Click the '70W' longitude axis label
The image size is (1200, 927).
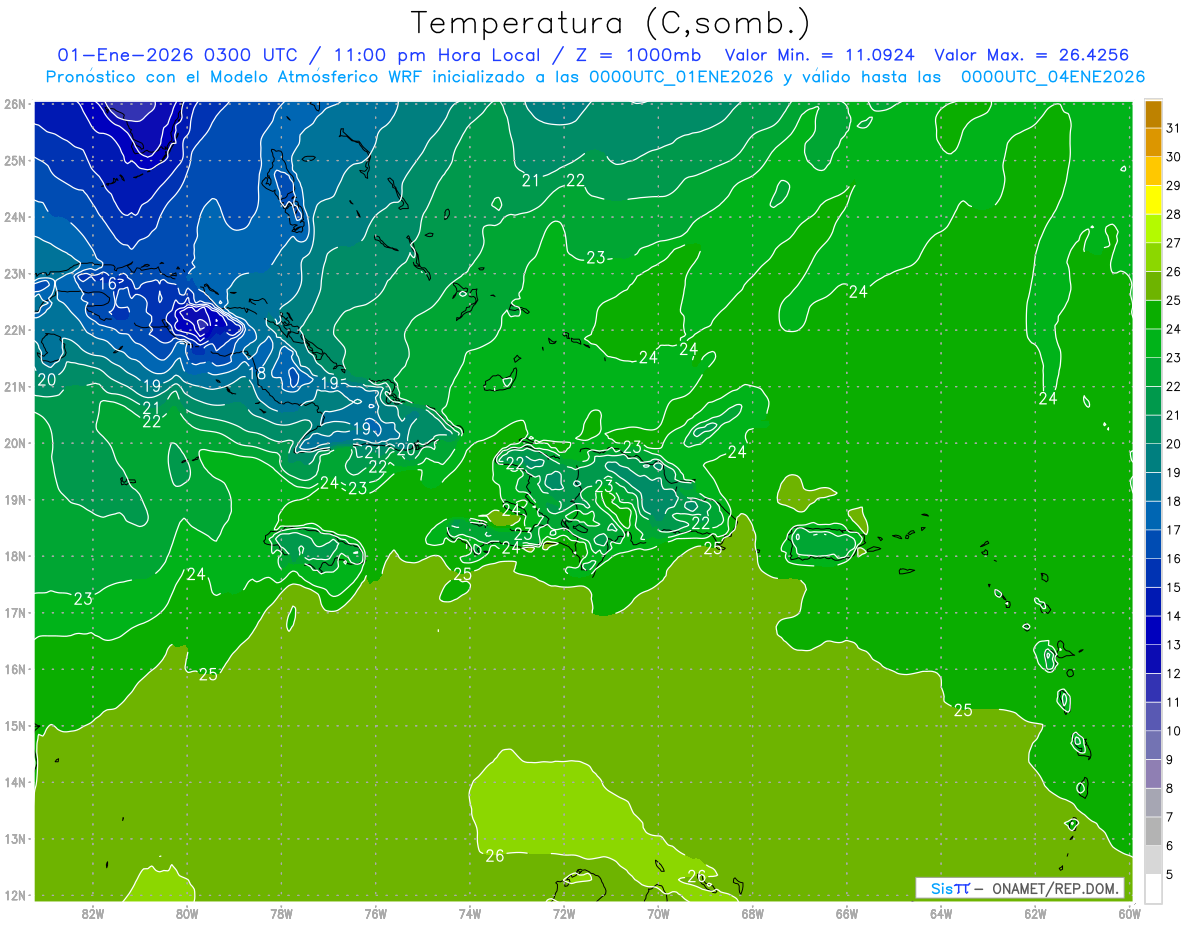658,912
